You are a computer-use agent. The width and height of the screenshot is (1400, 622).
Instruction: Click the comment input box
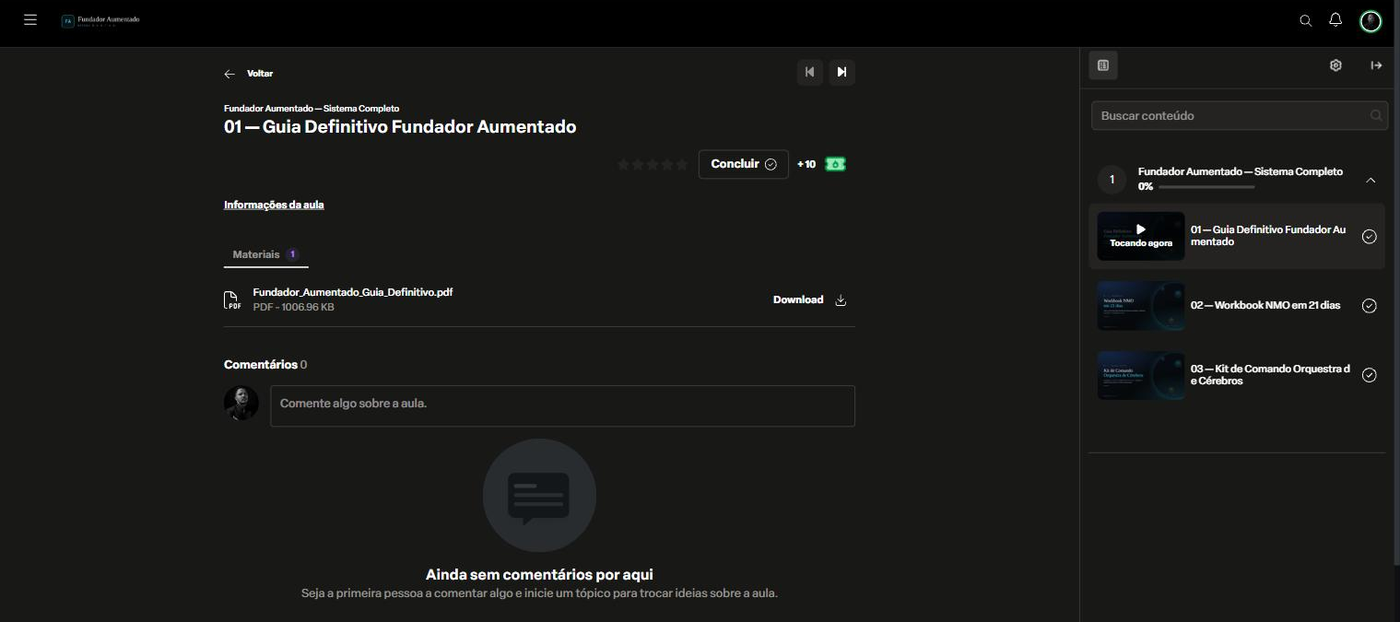(x=562, y=406)
